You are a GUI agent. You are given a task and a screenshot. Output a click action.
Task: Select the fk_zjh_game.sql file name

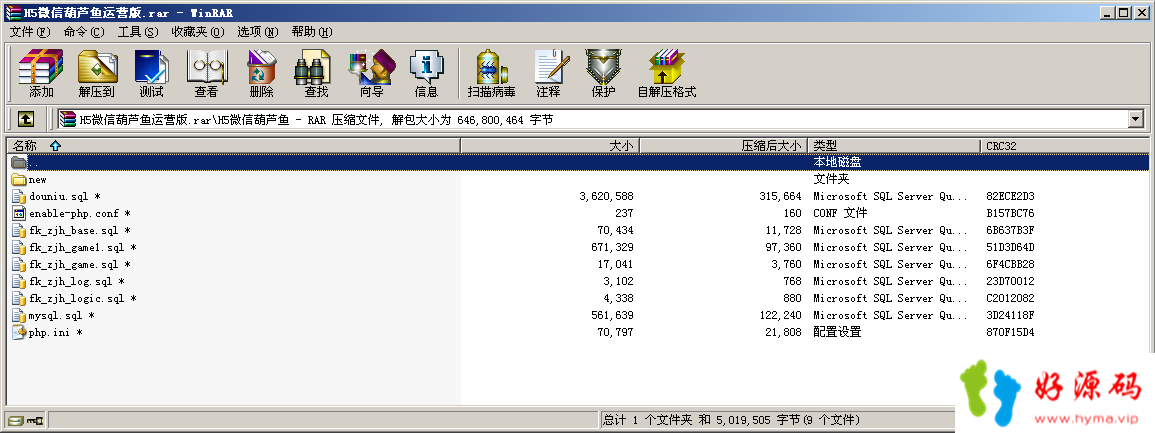tap(80, 264)
